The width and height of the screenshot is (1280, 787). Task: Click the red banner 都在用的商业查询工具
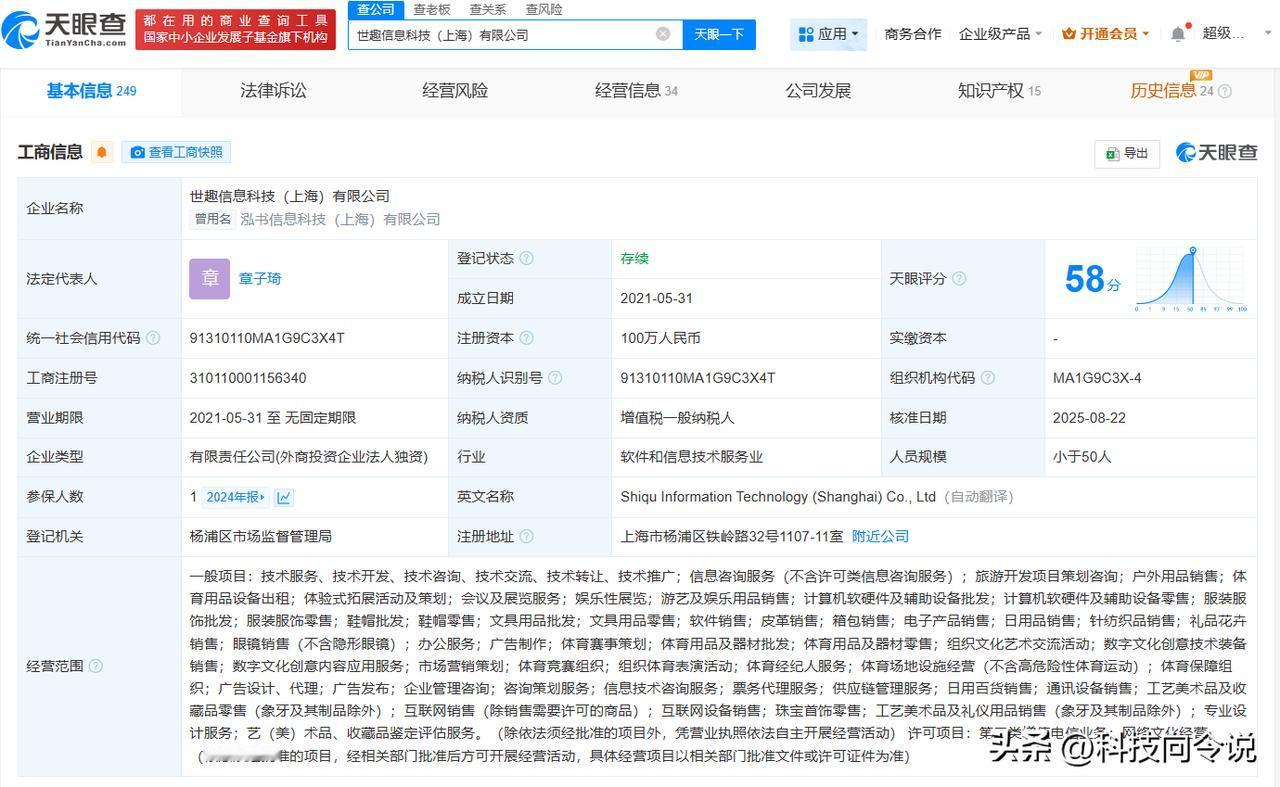[235, 28]
